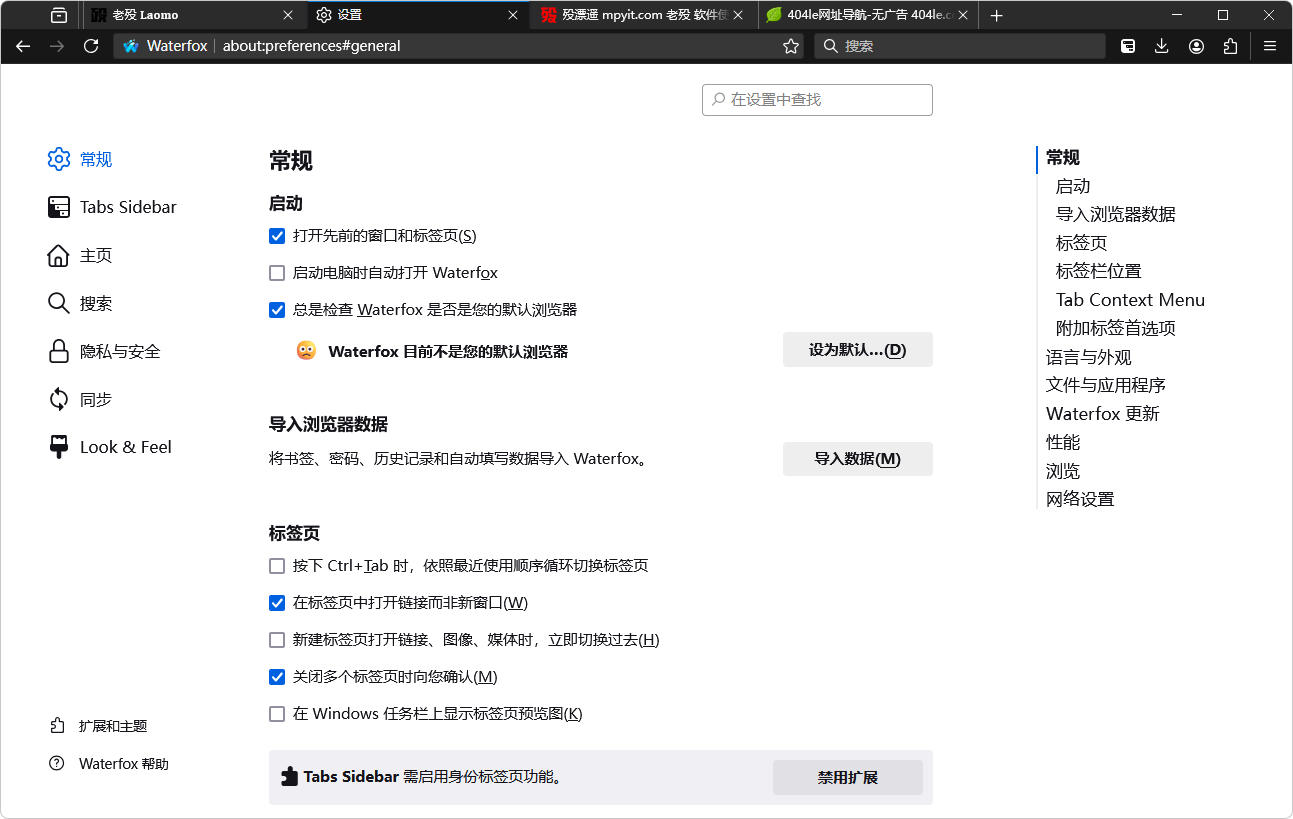Jump to 语言与外观 in outline
Screen dimensions: 1293x819
(x=1089, y=357)
